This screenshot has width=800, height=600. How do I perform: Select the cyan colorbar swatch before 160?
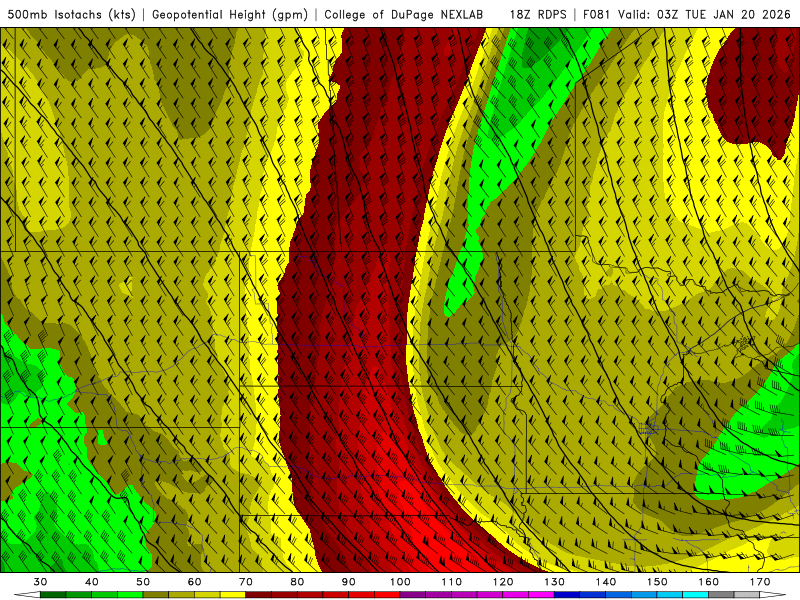[696, 595]
